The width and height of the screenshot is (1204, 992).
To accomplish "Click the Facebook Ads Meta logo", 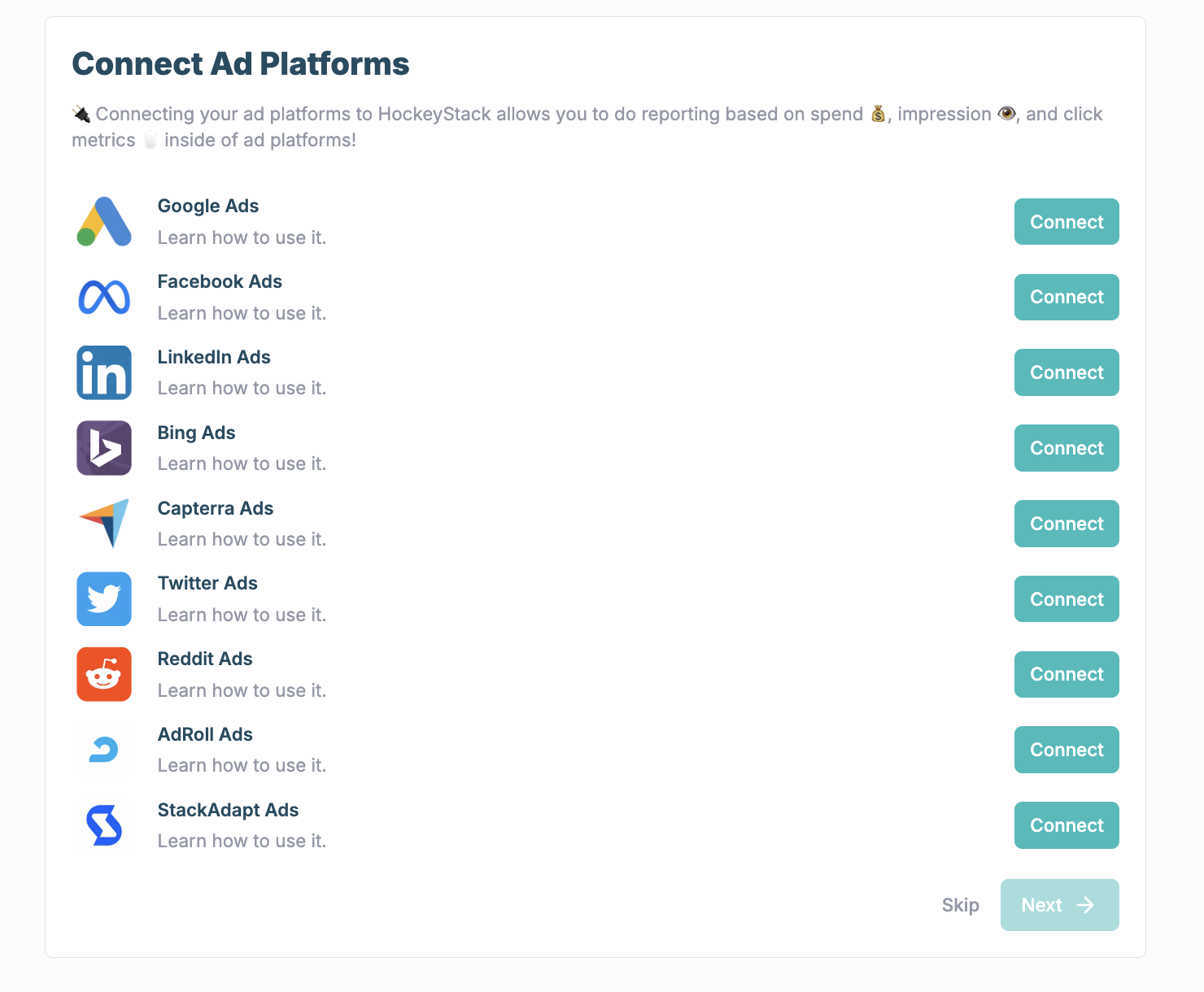I will [104, 298].
